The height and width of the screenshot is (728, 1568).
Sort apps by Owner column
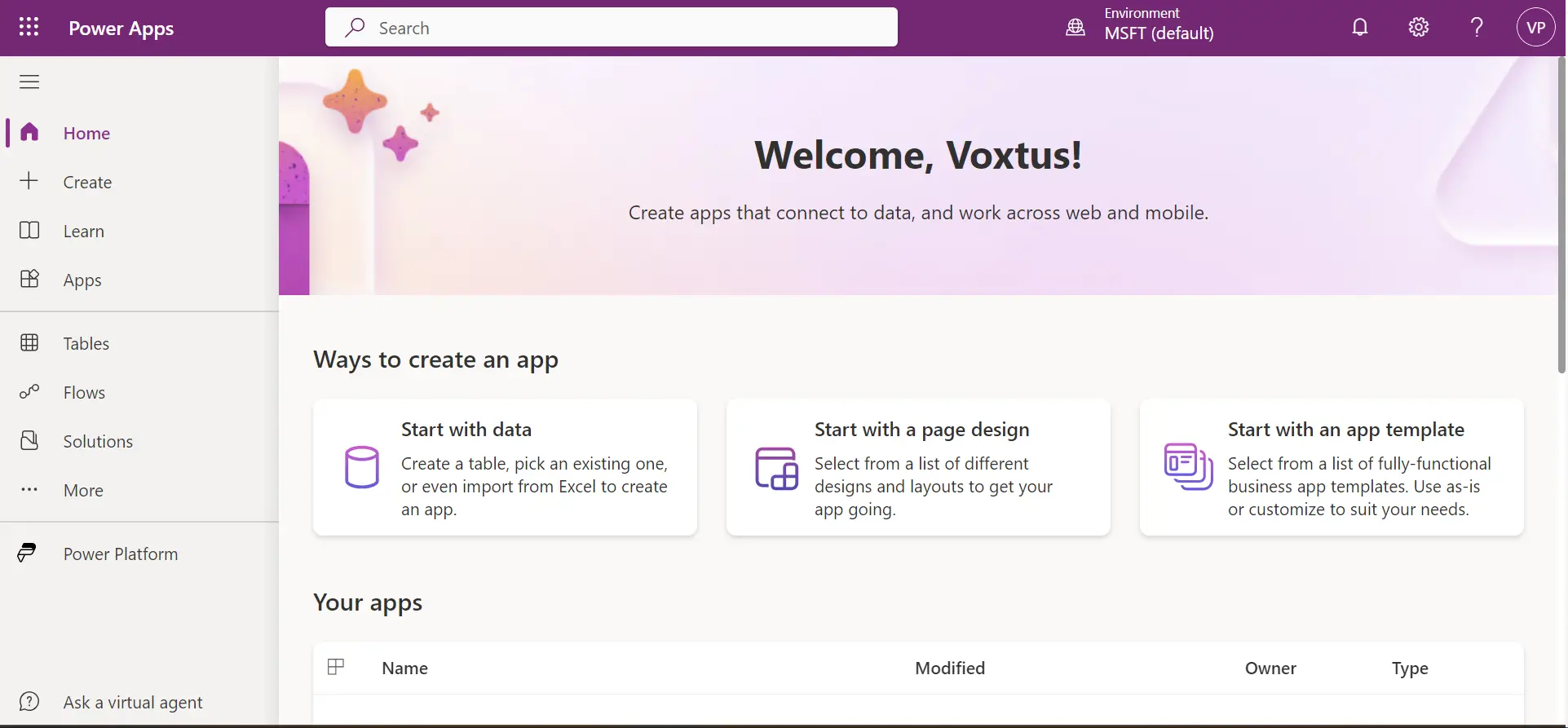tap(1270, 668)
